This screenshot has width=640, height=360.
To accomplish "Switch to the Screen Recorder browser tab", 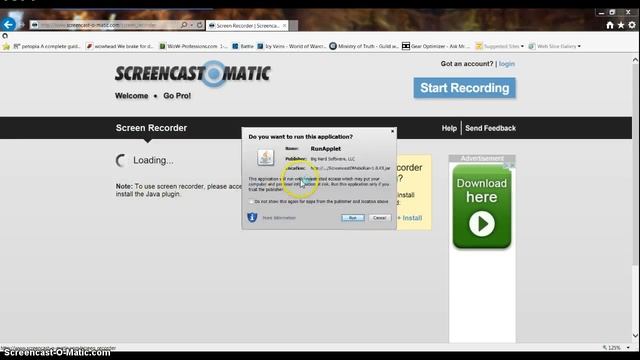I will coord(247,25).
